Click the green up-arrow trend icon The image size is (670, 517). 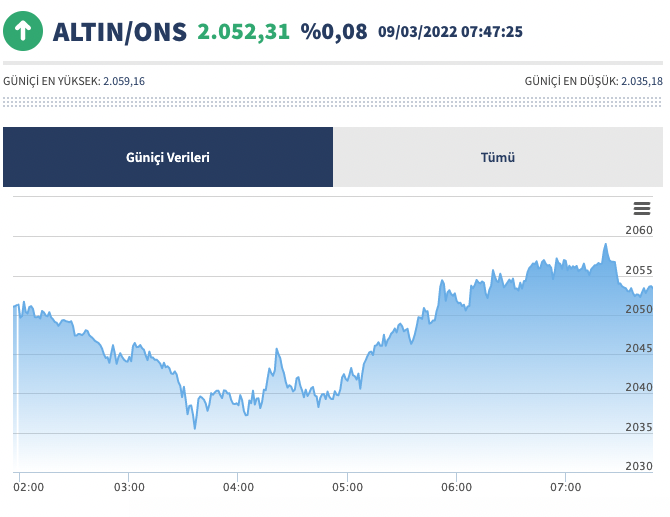pos(22,31)
